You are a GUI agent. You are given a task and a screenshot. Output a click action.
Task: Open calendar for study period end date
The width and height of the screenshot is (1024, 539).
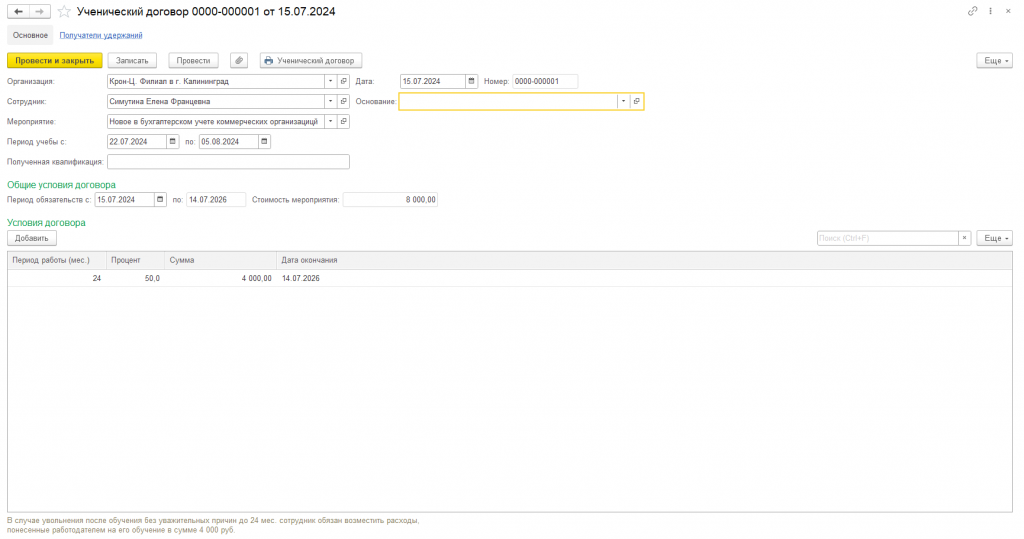click(264, 142)
